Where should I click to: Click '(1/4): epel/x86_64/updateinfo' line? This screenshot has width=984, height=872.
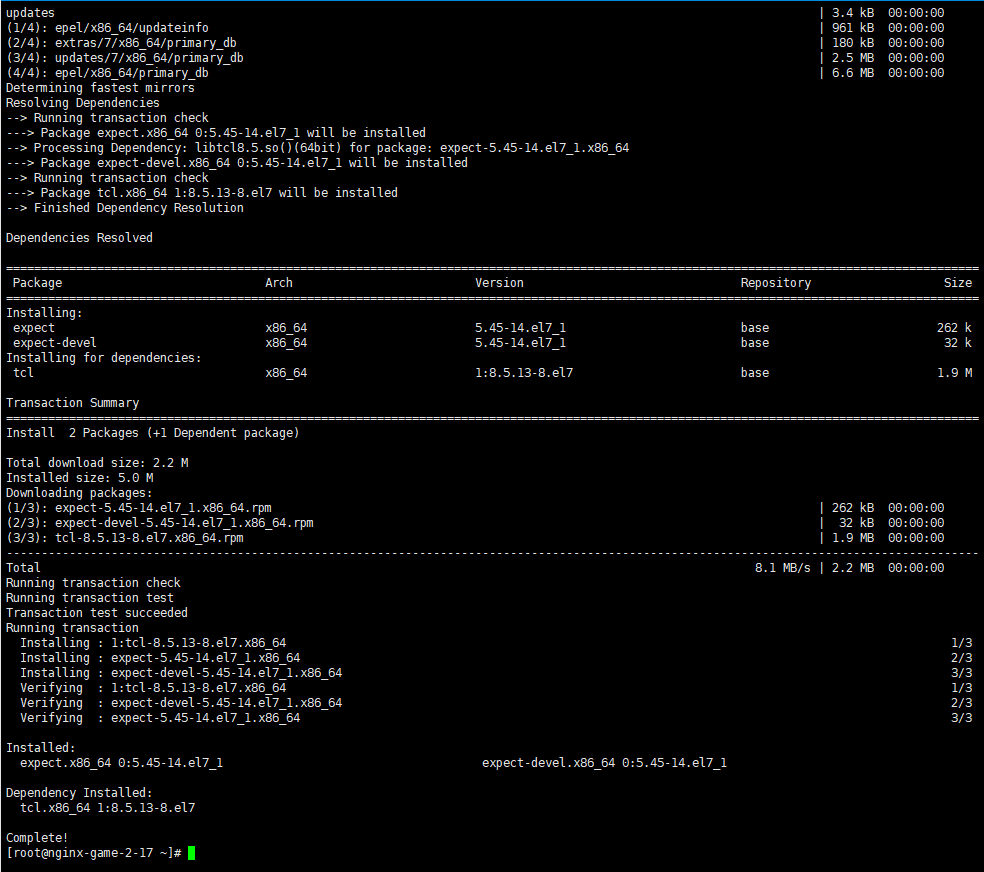pos(107,28)
